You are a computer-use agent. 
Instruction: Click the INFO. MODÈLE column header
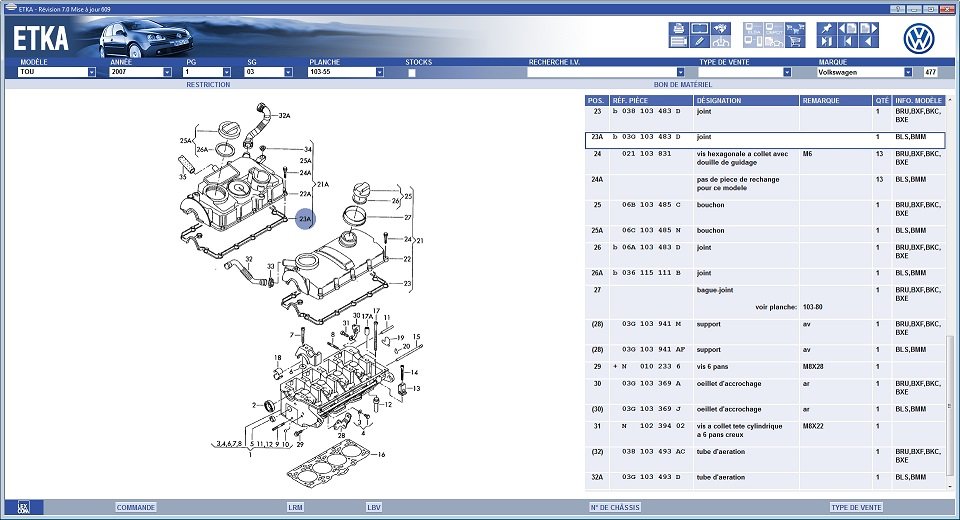(918, 100)
